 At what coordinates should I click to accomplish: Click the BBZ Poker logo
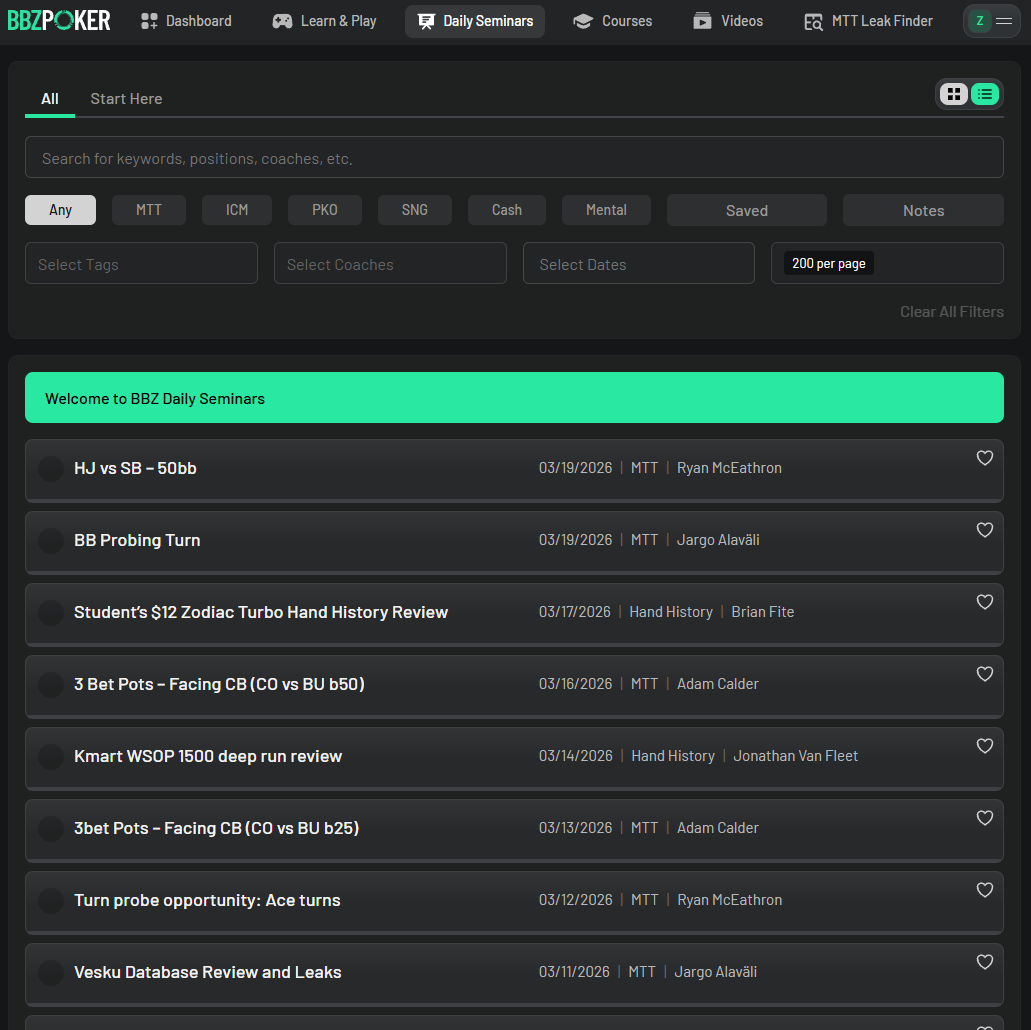pyautogui.click(x=59, y=20)
